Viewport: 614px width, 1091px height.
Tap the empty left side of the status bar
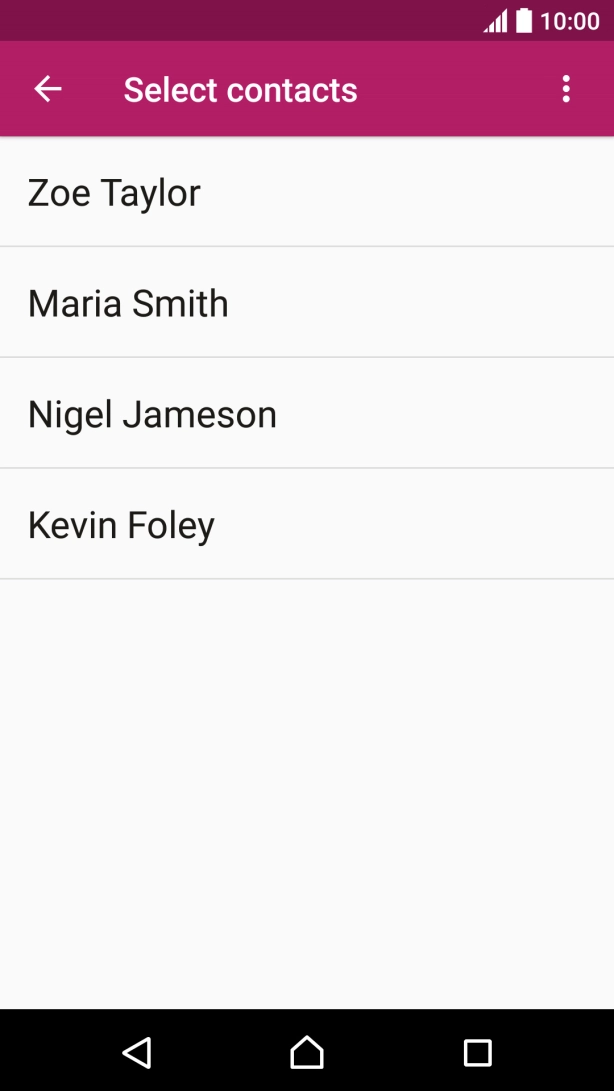click(200, 21)
